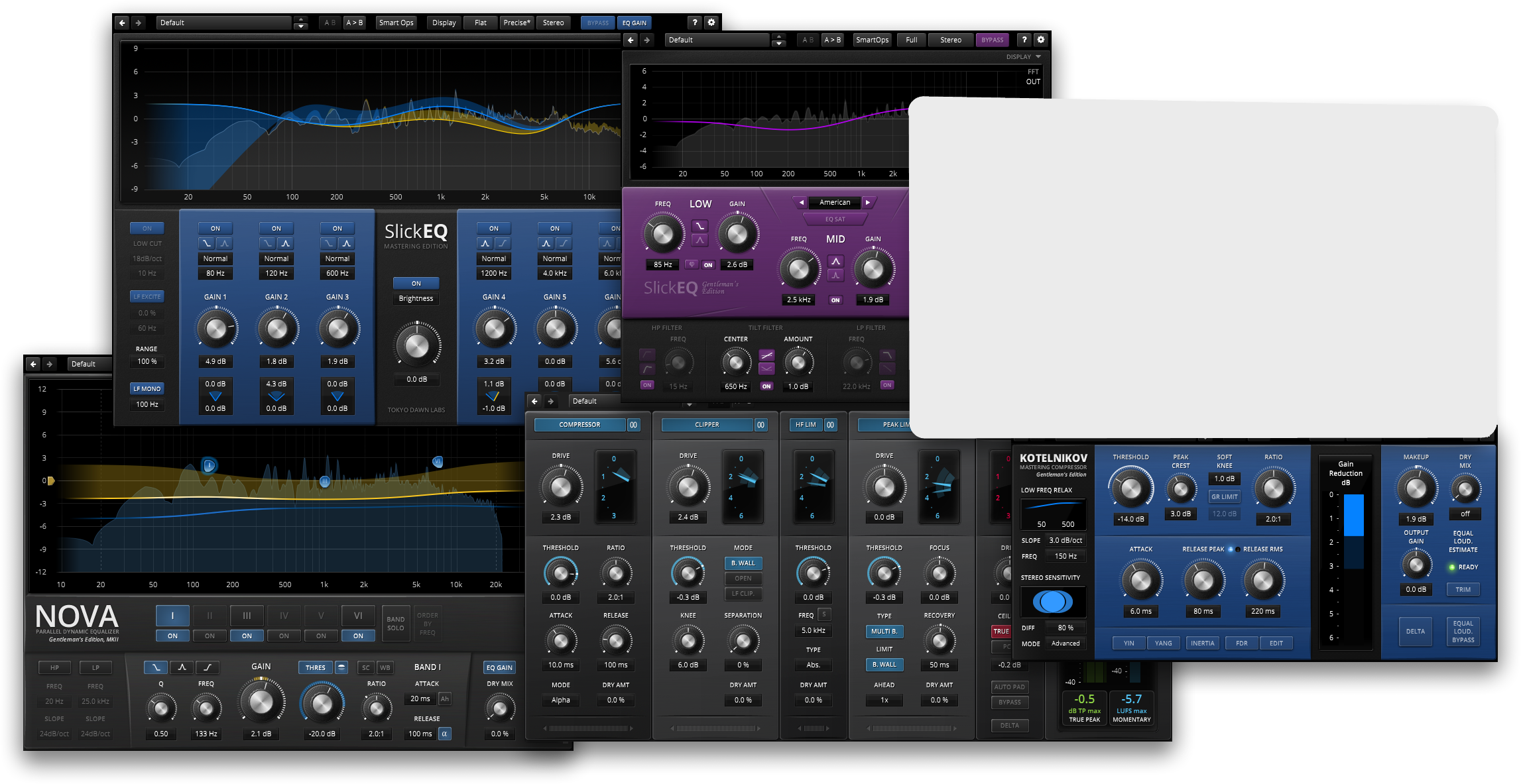Click the lower V-shaped tilt filter icon
1521x784 pixels.
pos(766,368)
